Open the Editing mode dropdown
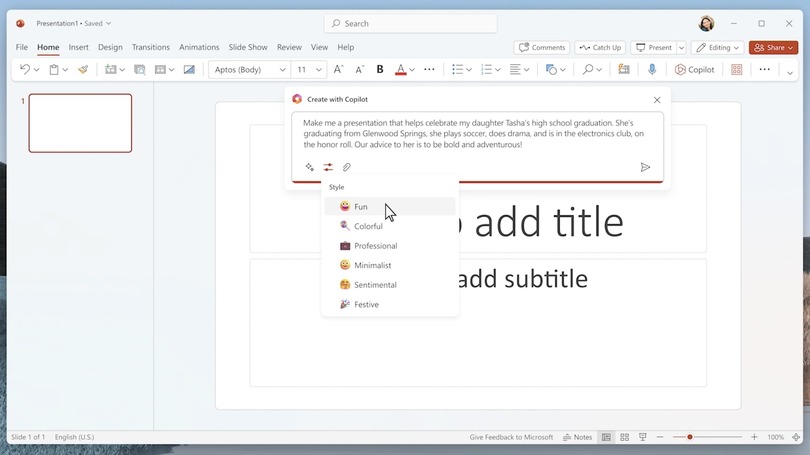The image size is (810, 455). coord(718,48)
